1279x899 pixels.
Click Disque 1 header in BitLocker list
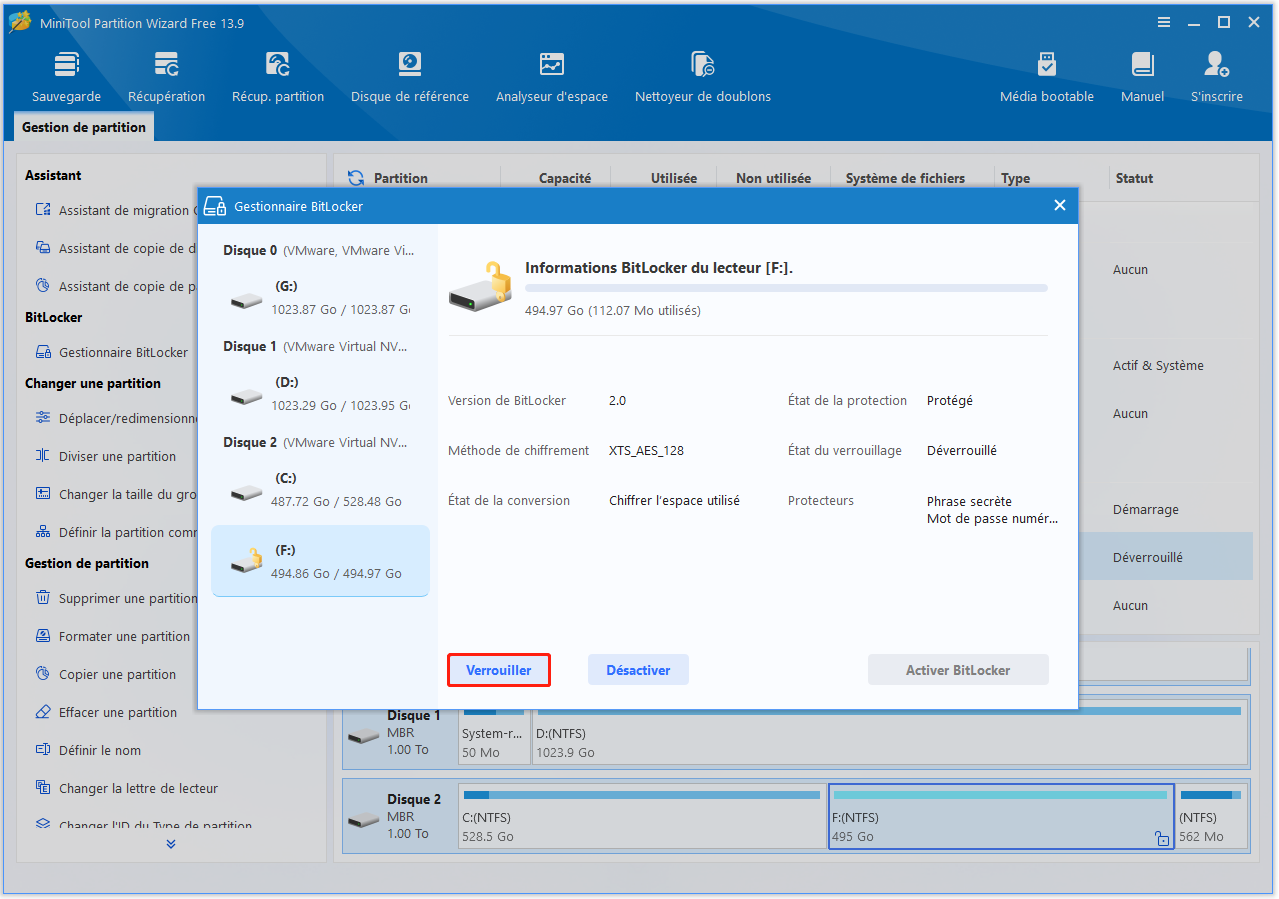[317, 346]
